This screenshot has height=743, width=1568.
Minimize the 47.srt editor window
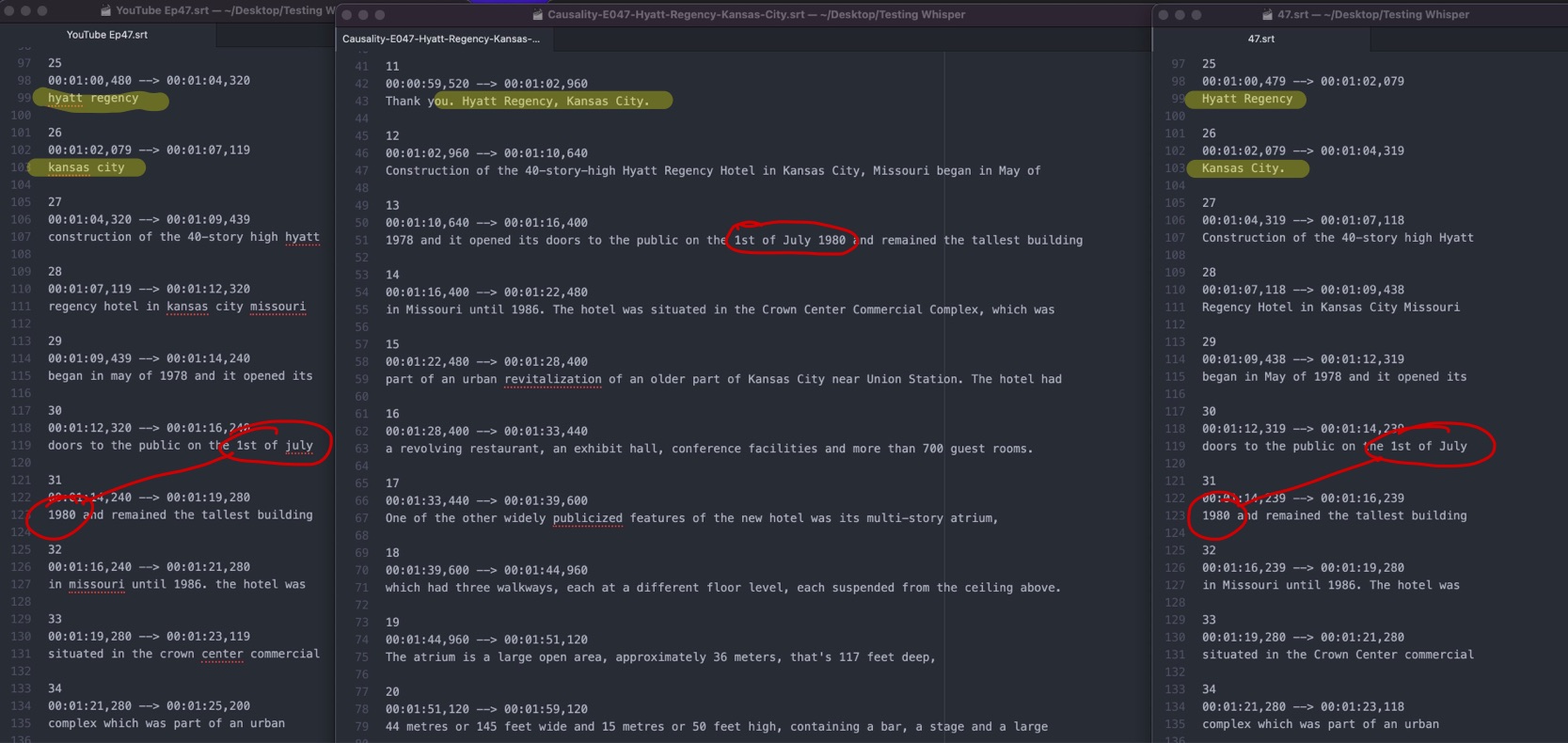(1180, 15)
